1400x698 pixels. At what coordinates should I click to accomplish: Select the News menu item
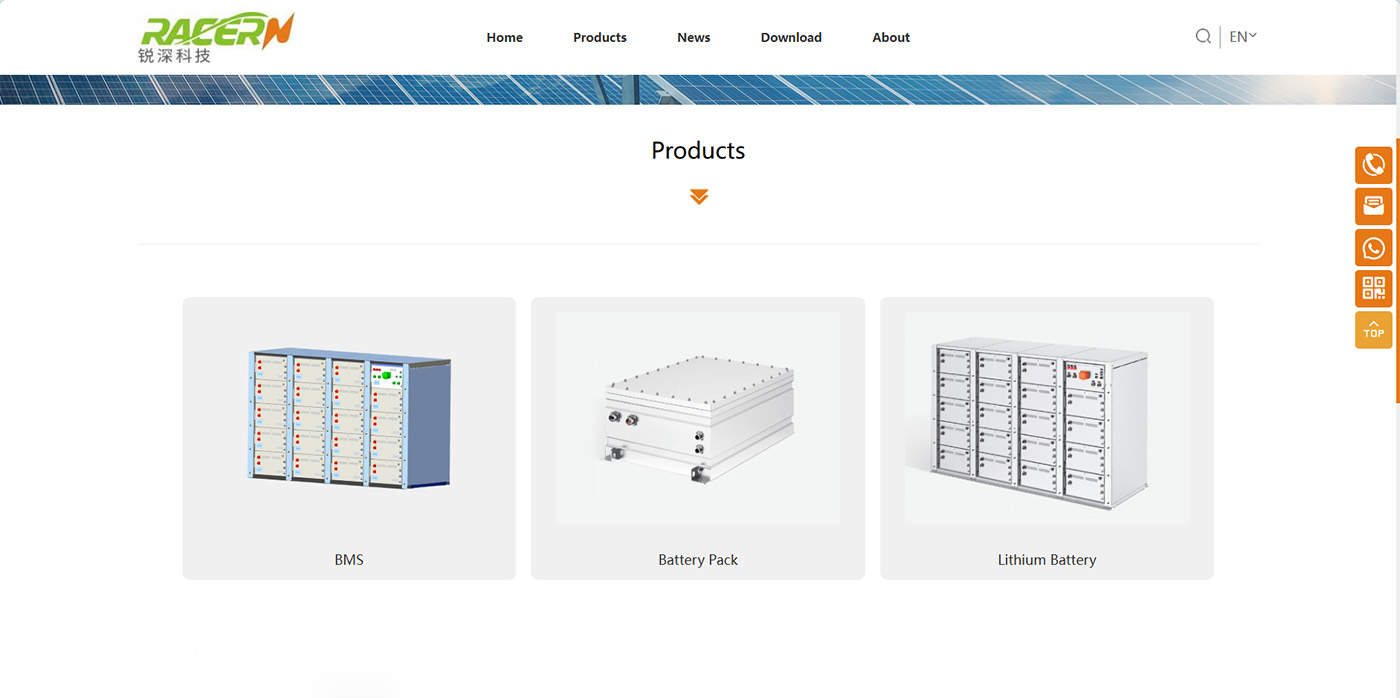pyautogui.click(x=693, y=38)
